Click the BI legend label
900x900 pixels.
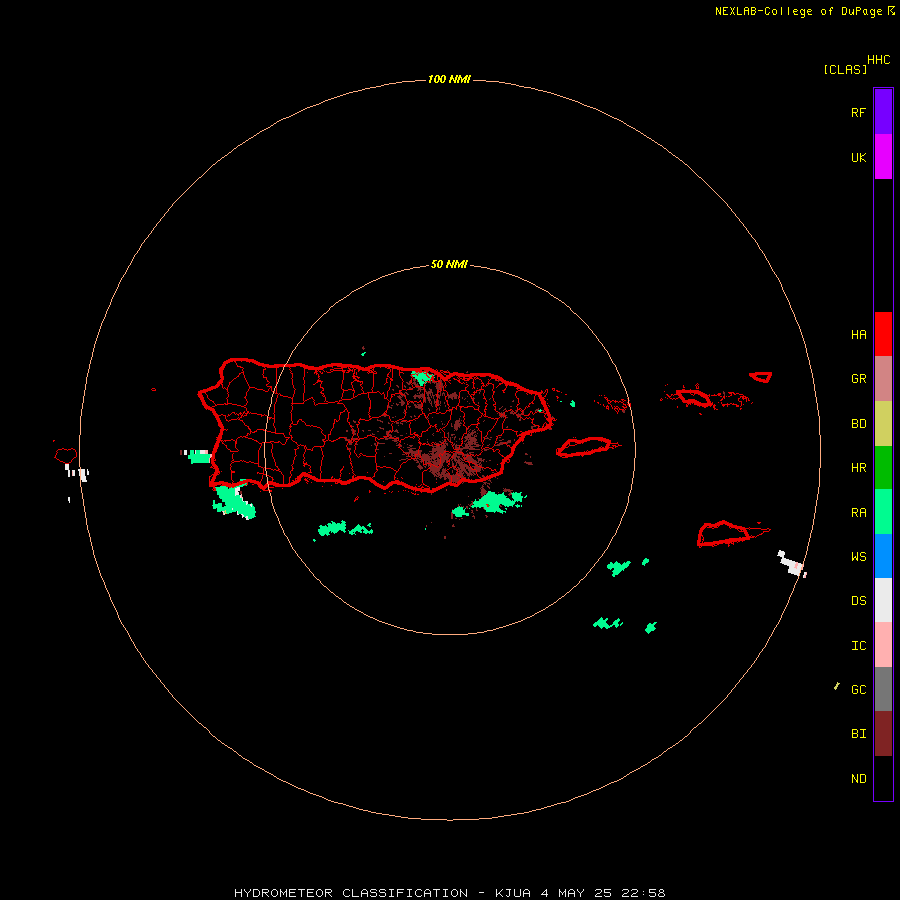tap(858, 734)
